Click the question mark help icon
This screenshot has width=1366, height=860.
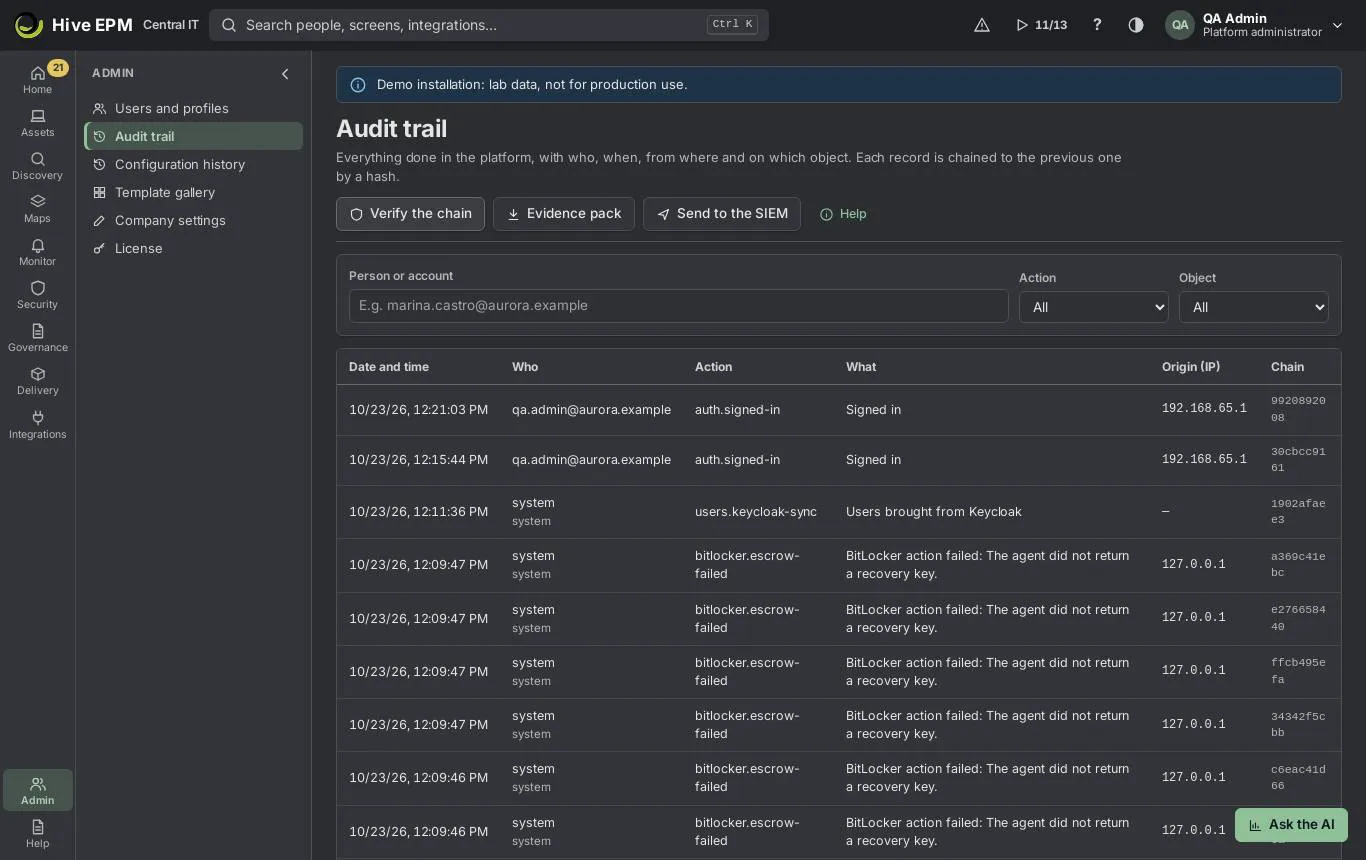(1097, 25)
